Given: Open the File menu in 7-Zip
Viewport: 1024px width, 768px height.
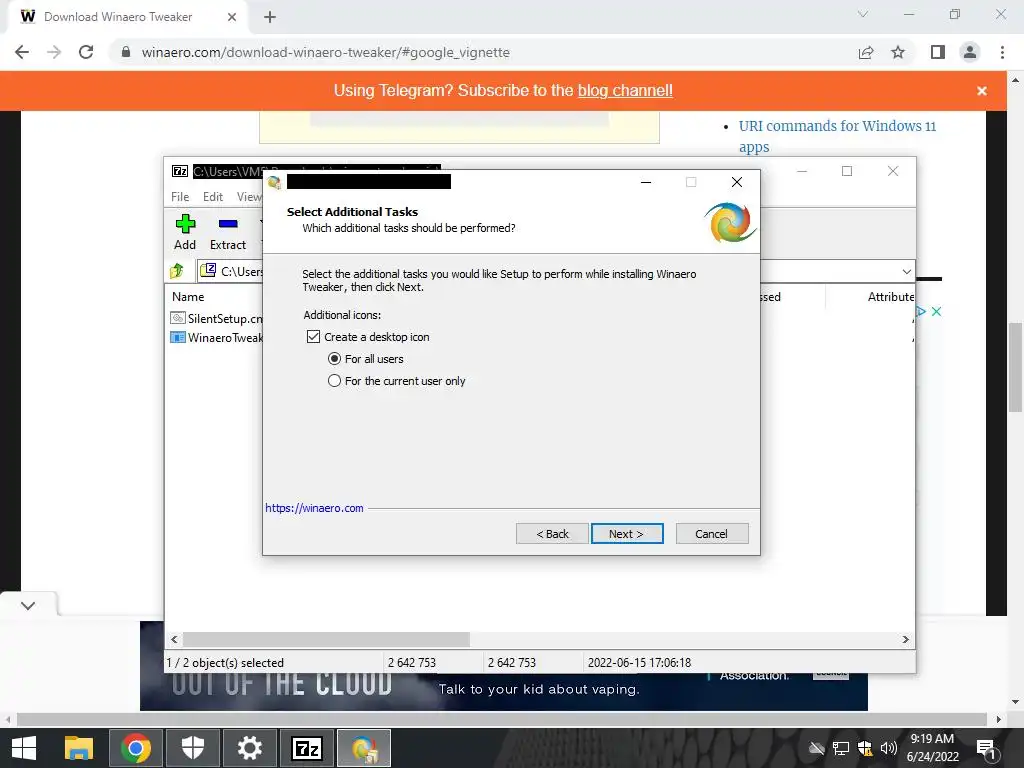Looking at the screenshot, I should pyautogui.click(x=180, y=197).
